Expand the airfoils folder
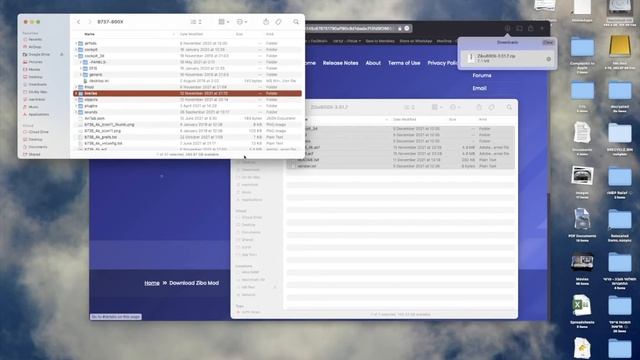Screen dimensions: 640x360 [x=76, y=43]
